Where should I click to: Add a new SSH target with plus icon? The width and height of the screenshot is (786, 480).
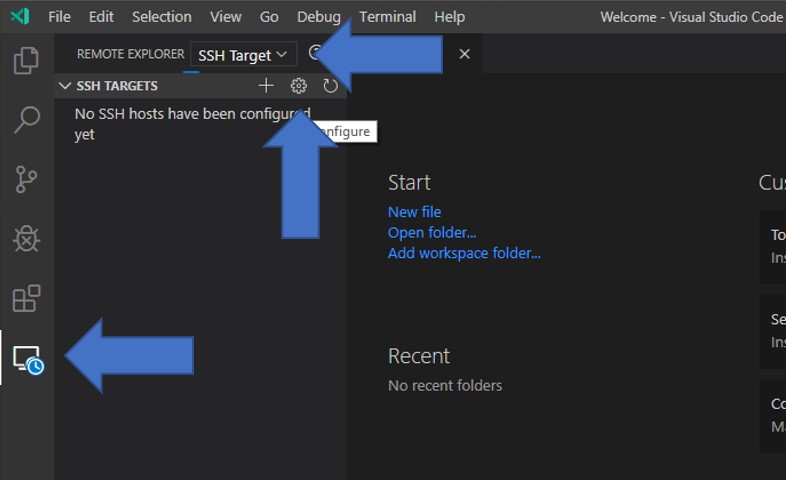(266, 86)
